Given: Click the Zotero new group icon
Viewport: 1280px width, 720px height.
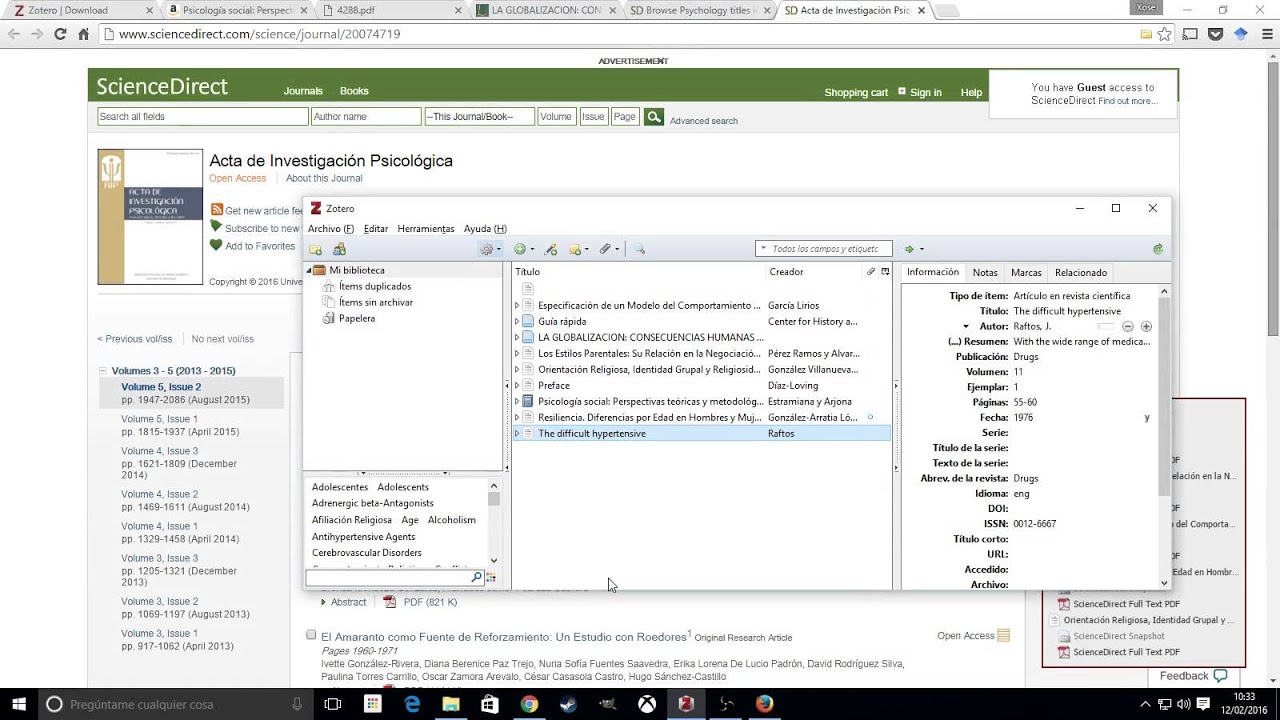Looking at the screenshot, I should (x=339, y=249).
